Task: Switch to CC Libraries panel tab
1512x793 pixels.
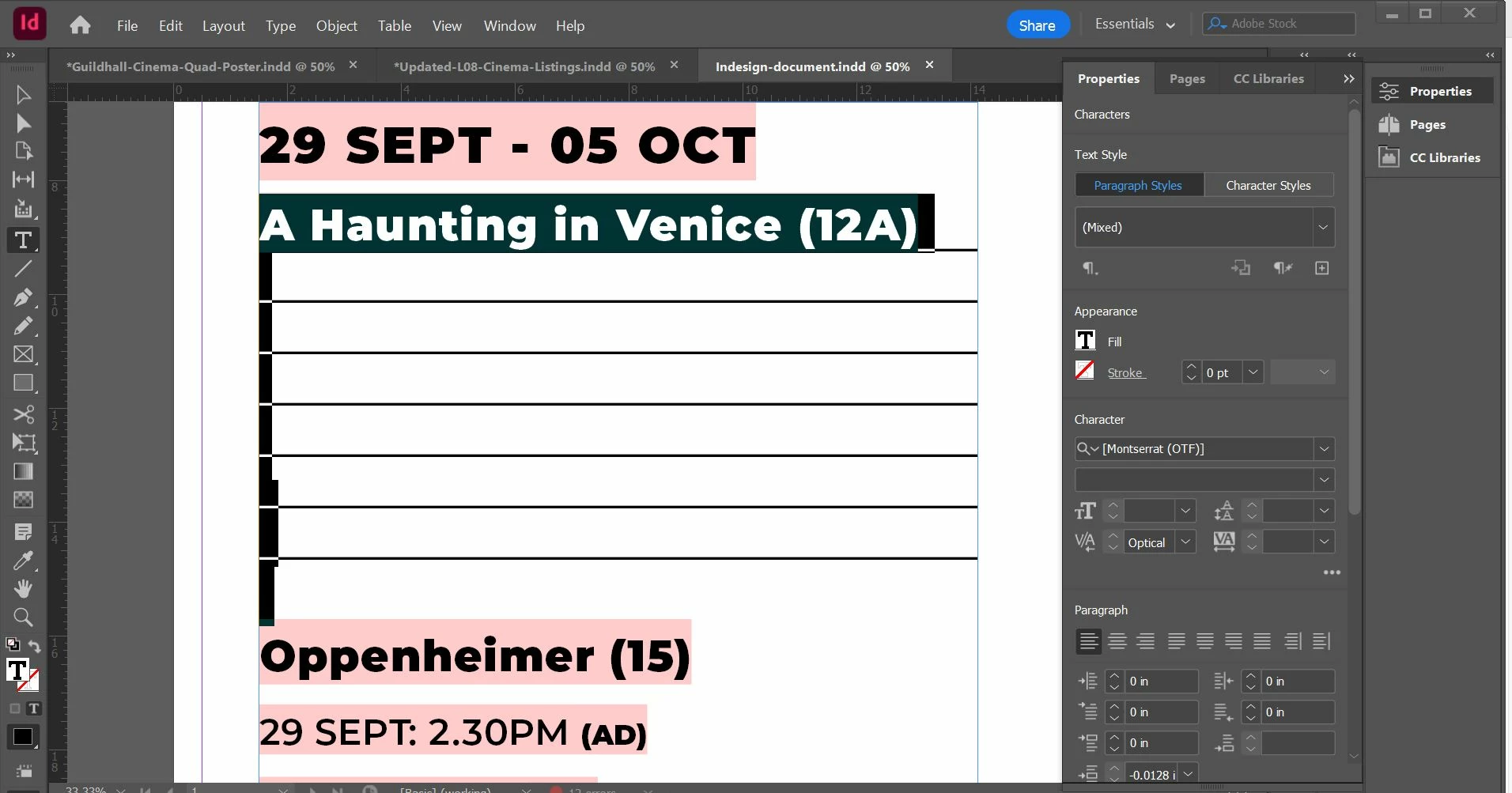Action: click(1268, 78)
